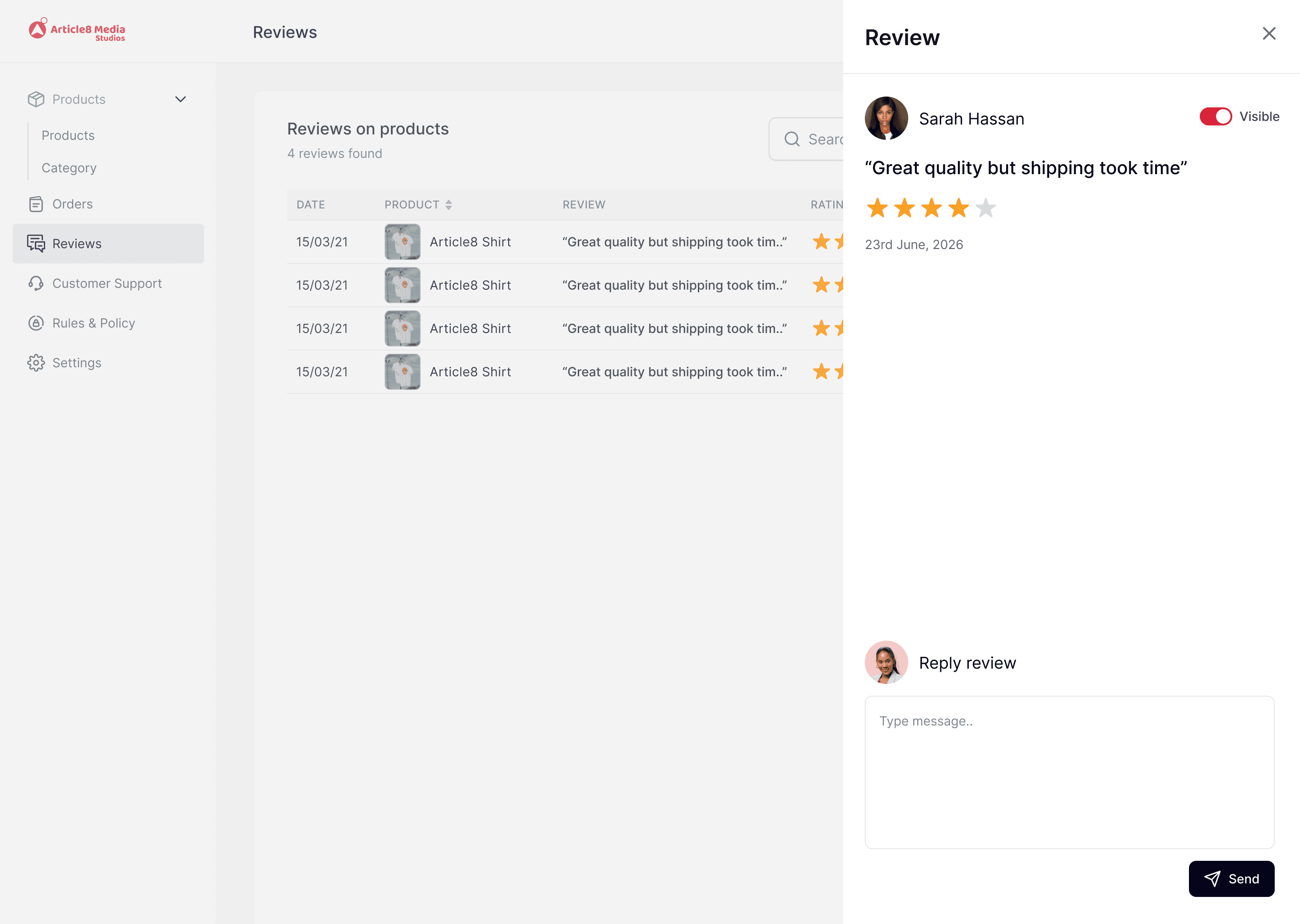Image resolution: width=1300 pixels, height=924 pixels.
Task: Click the Article8 Media Studios logo
Action: (x=77, y=30)
